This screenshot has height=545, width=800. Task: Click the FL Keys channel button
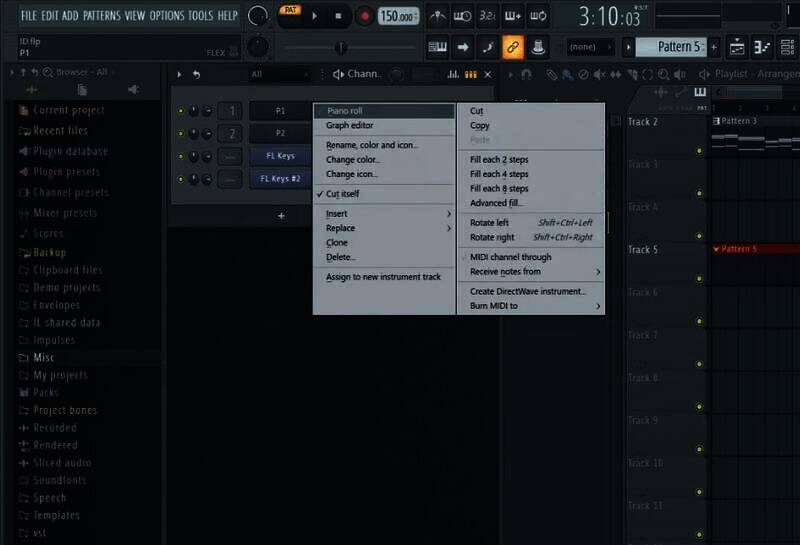[x=280, y=156]
